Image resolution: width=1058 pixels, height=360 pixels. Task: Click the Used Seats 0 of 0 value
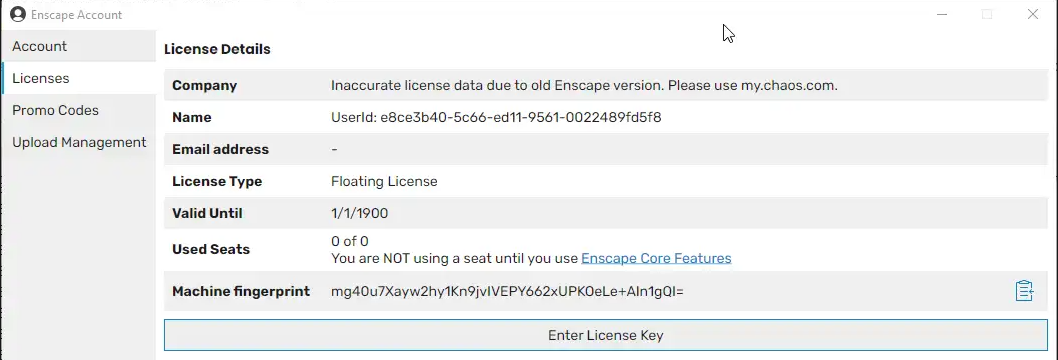(350, 241)
